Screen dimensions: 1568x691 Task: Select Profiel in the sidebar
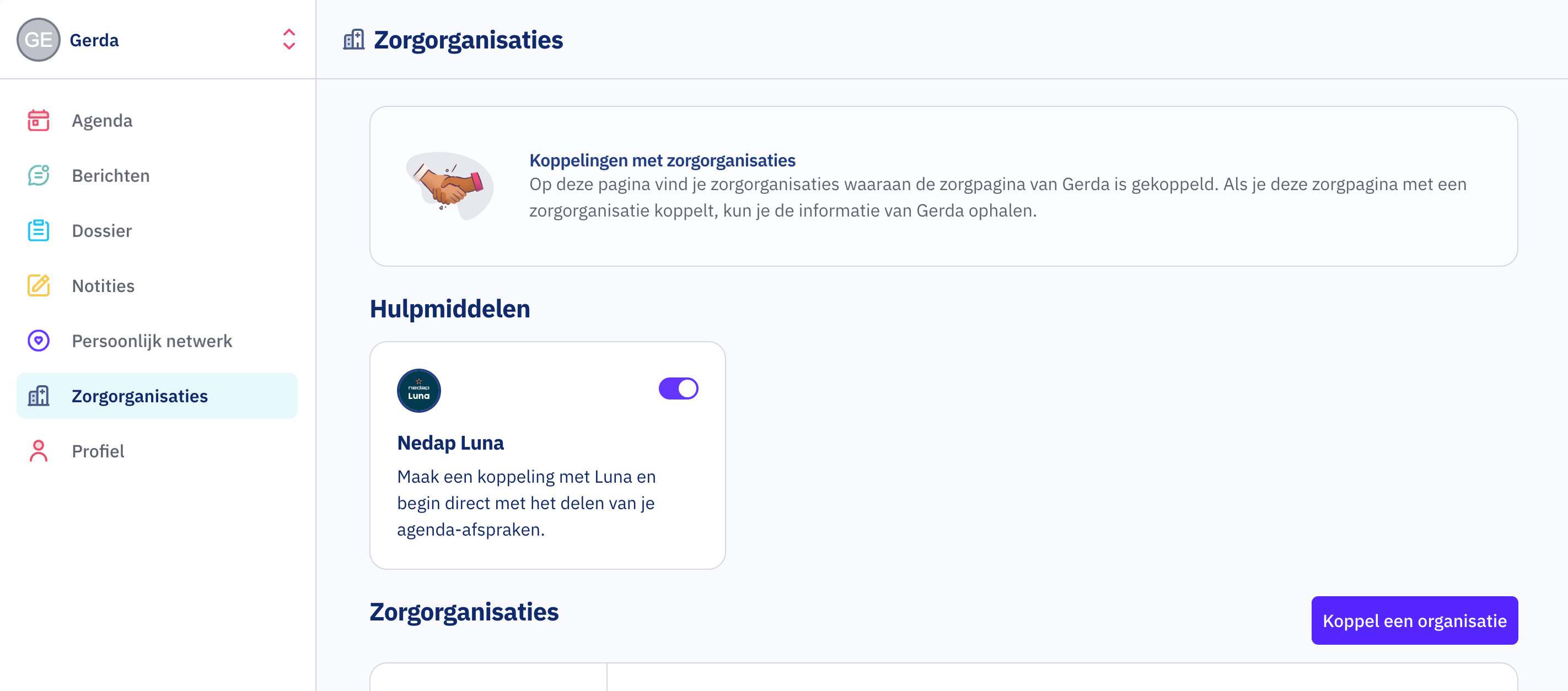[98, 451]
